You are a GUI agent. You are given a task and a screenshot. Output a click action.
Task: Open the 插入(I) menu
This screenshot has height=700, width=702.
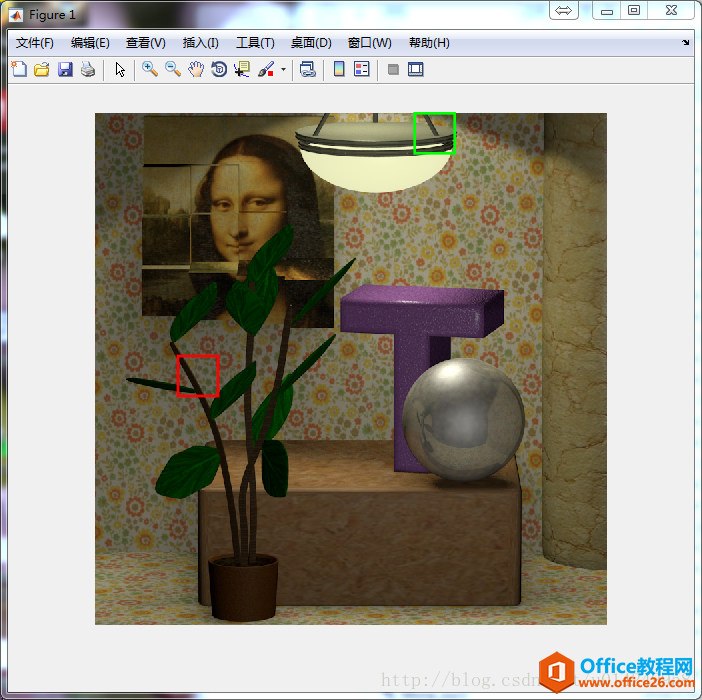(x=201, y=43)
